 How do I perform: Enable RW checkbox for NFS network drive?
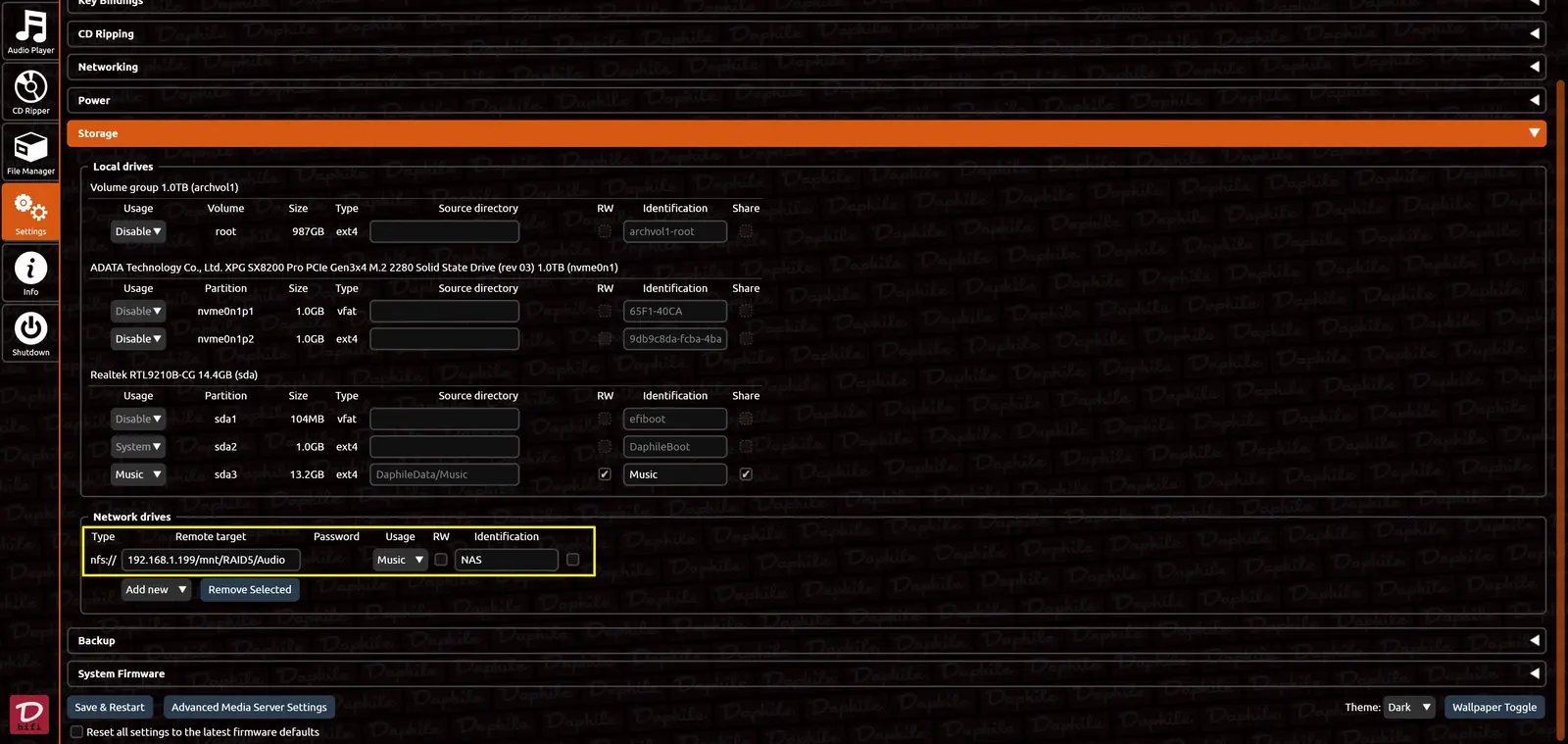click(441, 560)
